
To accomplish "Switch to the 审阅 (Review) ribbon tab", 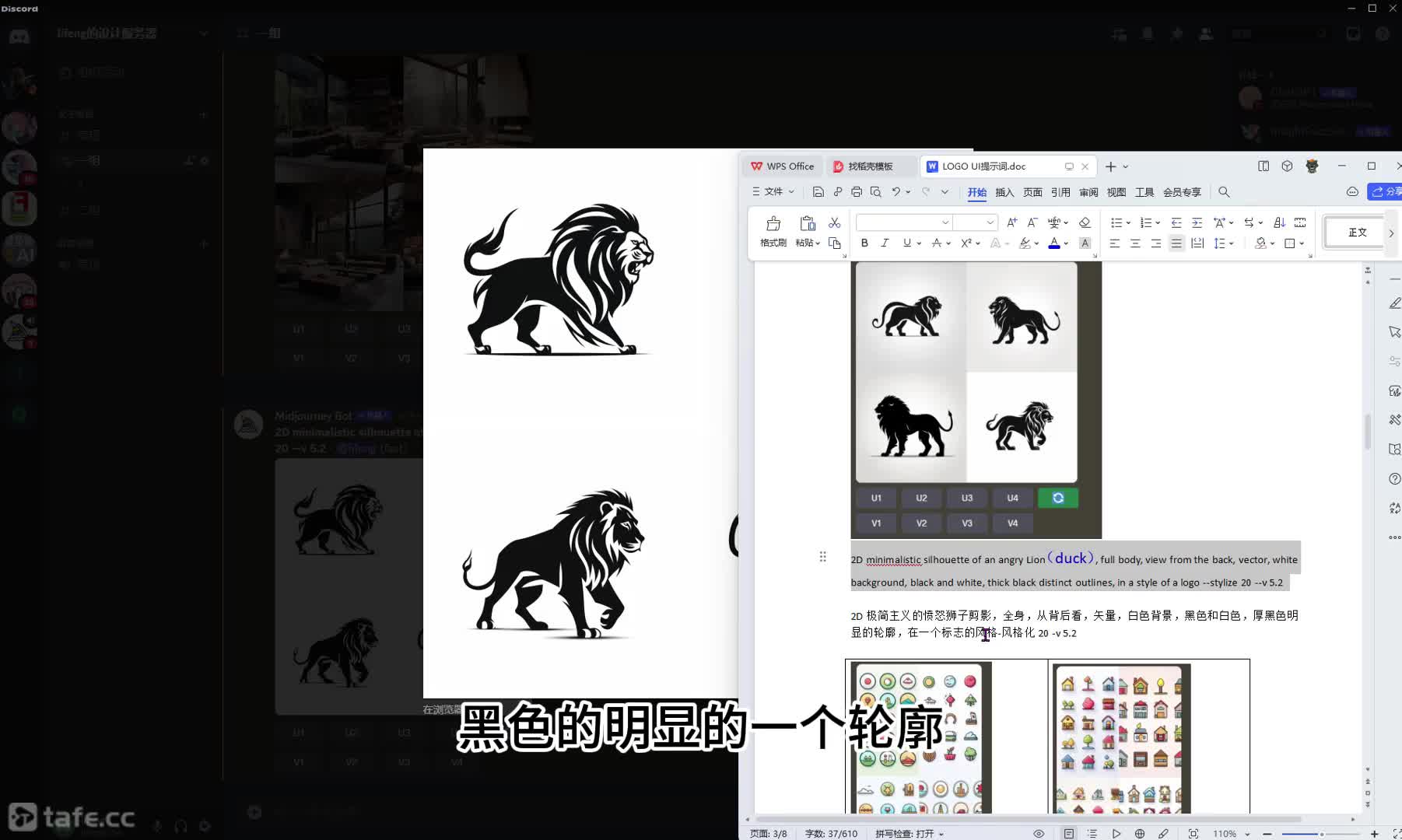I will coord(1088,192).
